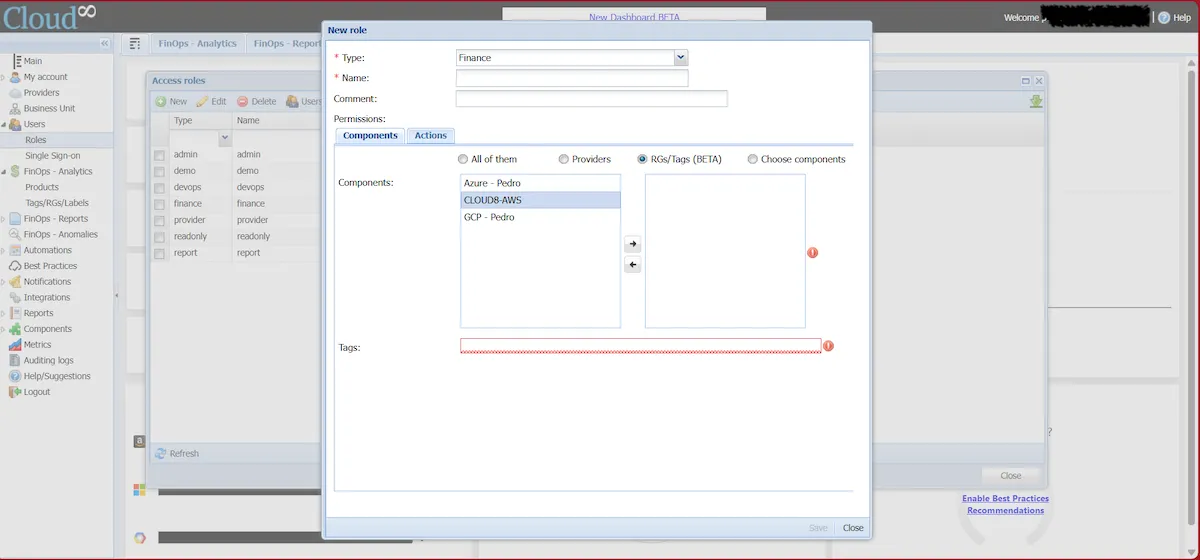The image size is (1200, 560).
Task: Choose the Providers radio option
Action: pos(564,159)
